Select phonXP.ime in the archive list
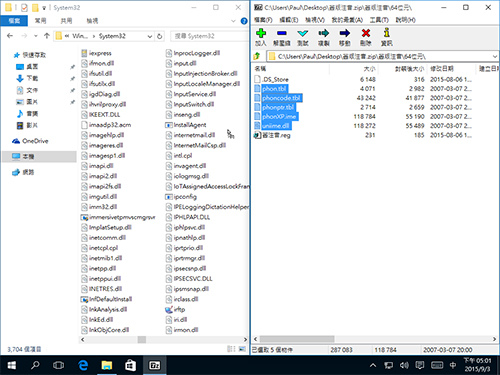The width and height of the screenshot is (500, 375). click(279, 117)
